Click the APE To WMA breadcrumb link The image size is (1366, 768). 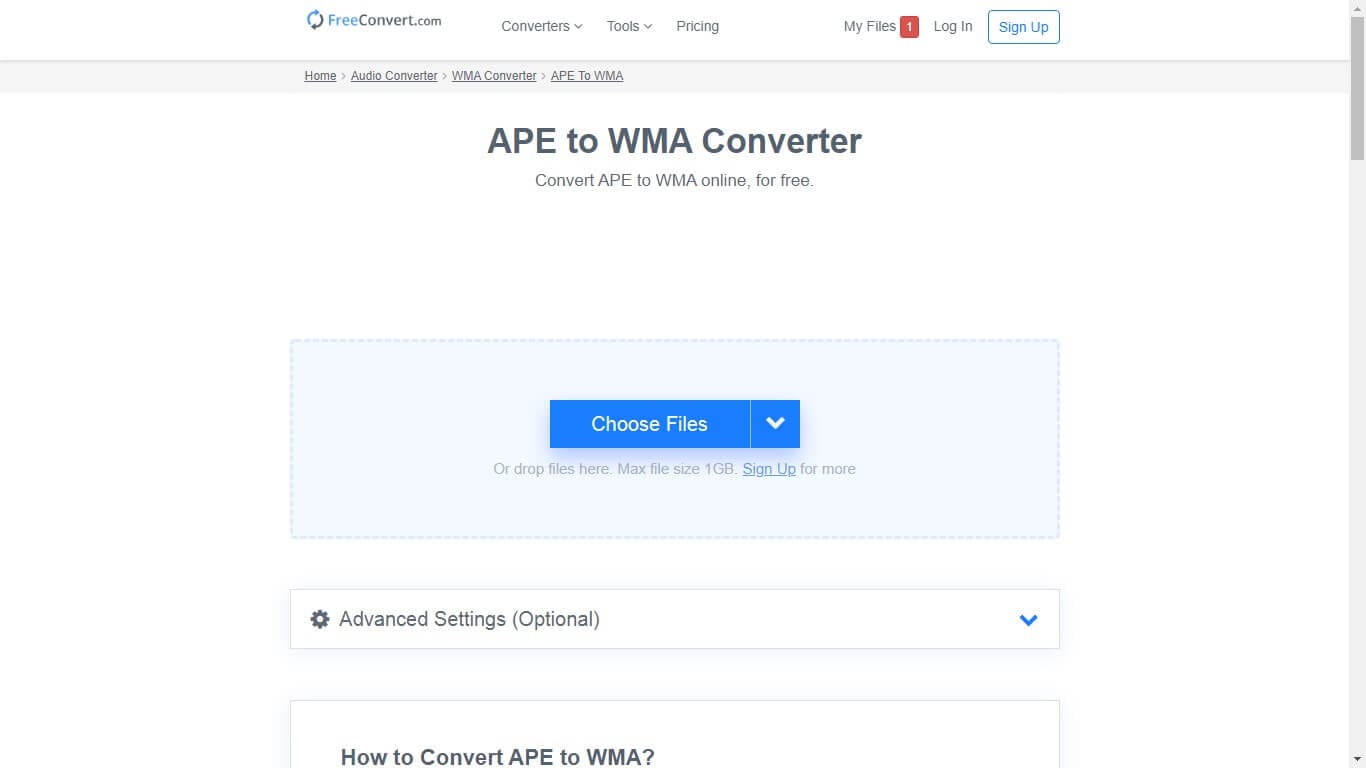click(587, 76)
